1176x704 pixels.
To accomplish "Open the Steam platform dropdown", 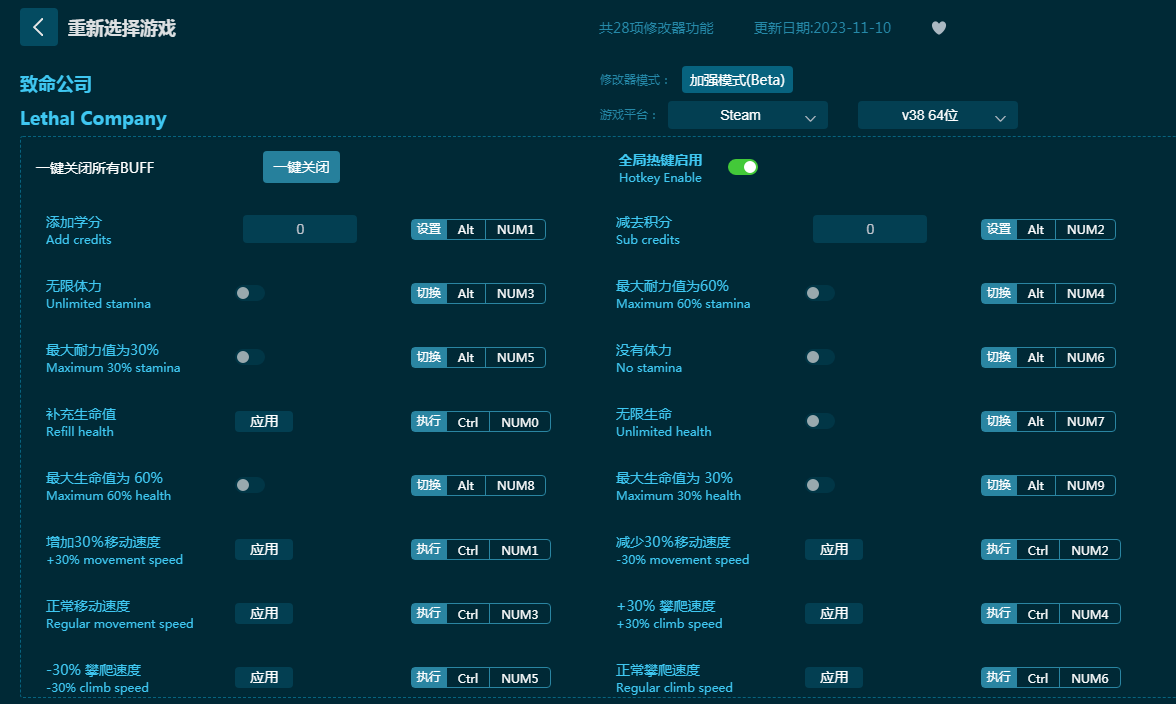I will 748,115.
